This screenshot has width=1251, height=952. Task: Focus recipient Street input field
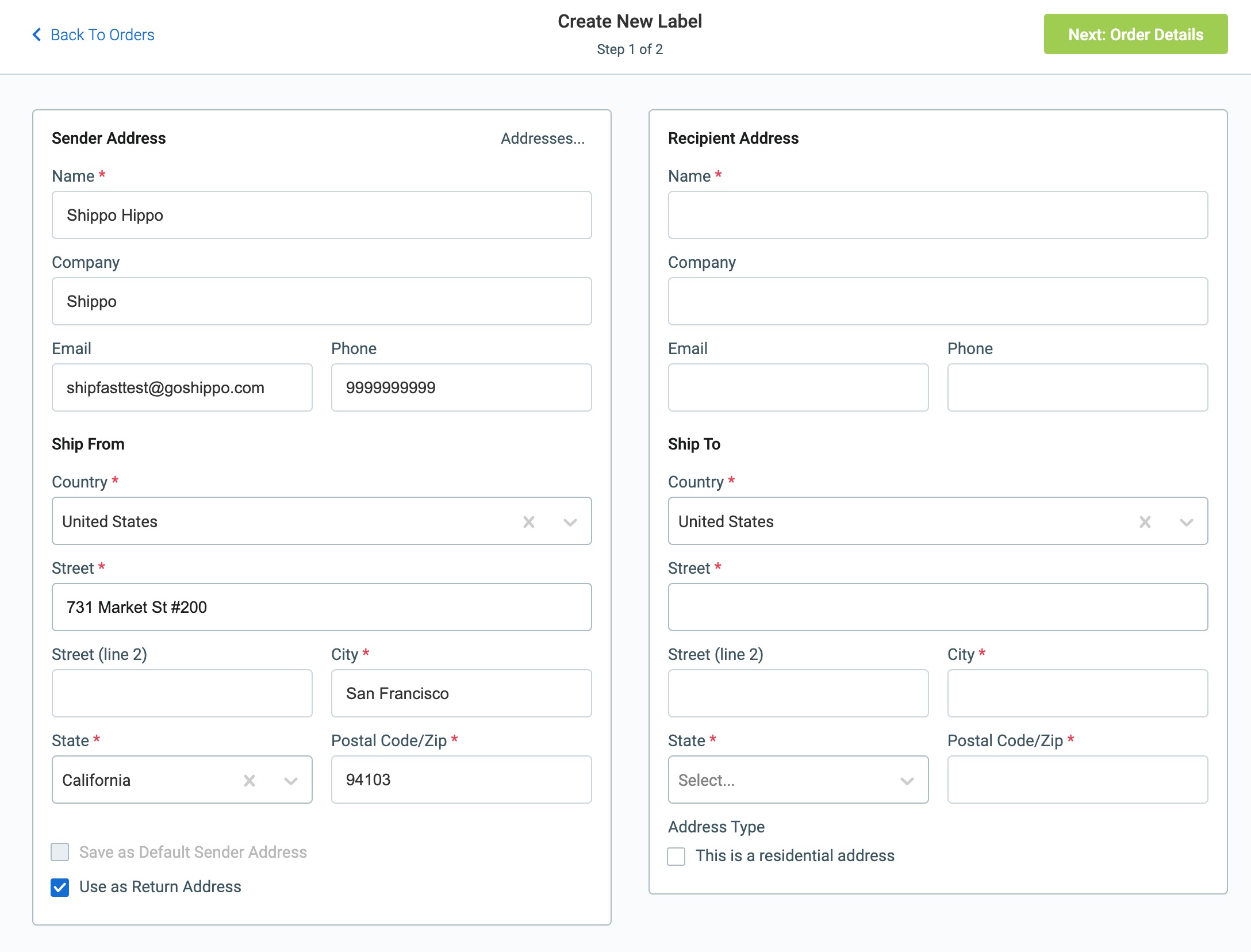point(938,607)
